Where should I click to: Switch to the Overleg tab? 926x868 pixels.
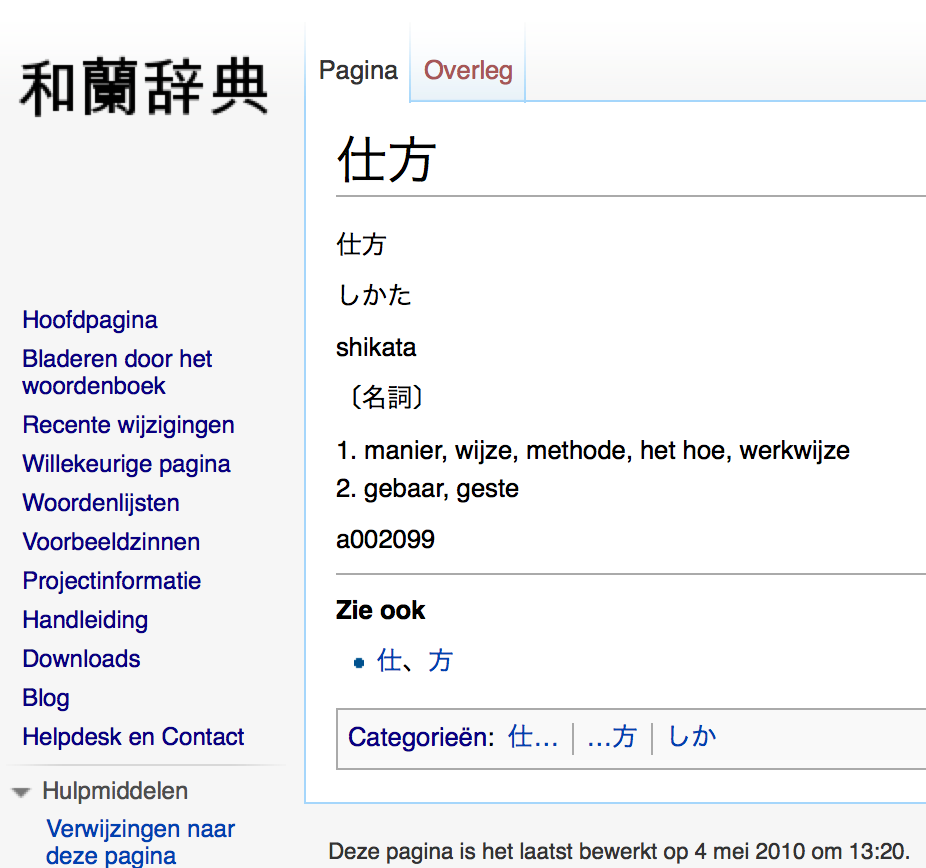[x=468, y=71]
